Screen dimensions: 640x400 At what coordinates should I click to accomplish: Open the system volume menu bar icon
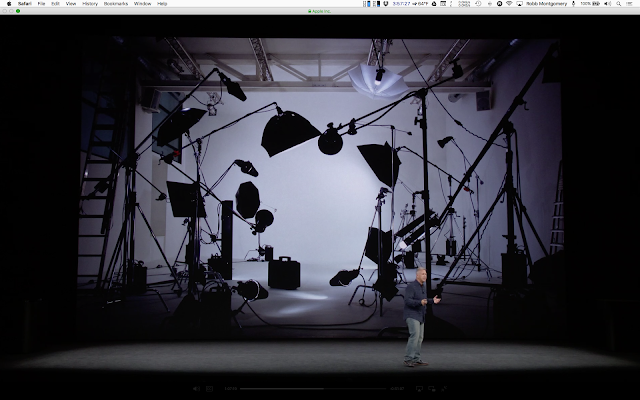608,4
